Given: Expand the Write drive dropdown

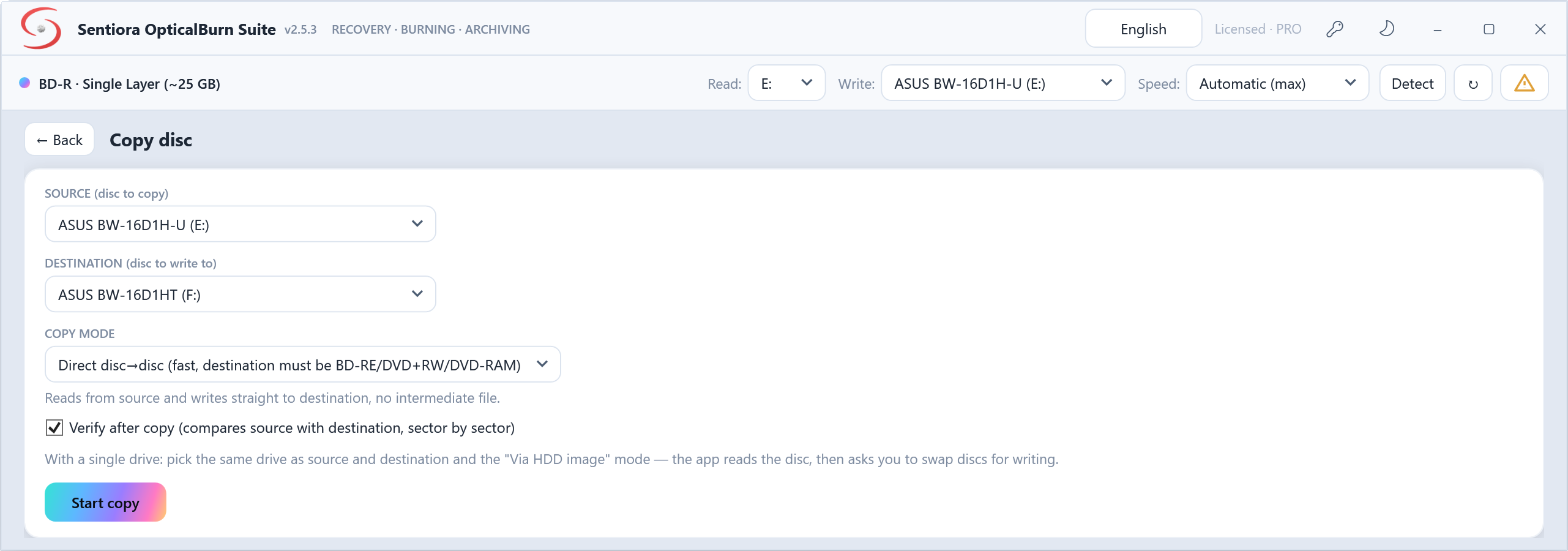Looking at the screenshot, I should [x=1002, y=83].
